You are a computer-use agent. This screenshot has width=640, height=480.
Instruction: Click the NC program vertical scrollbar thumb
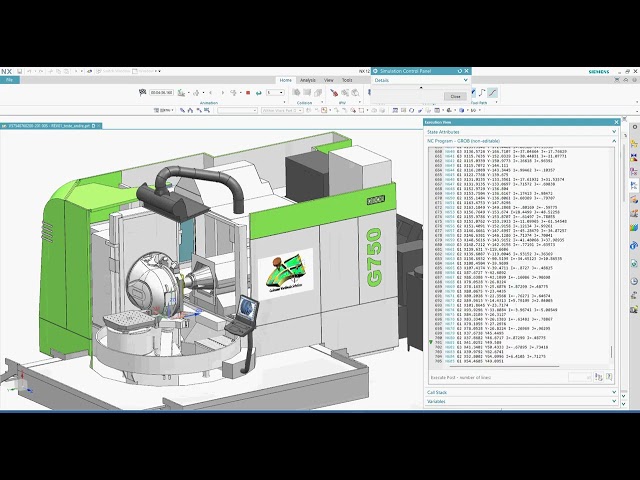611,352
